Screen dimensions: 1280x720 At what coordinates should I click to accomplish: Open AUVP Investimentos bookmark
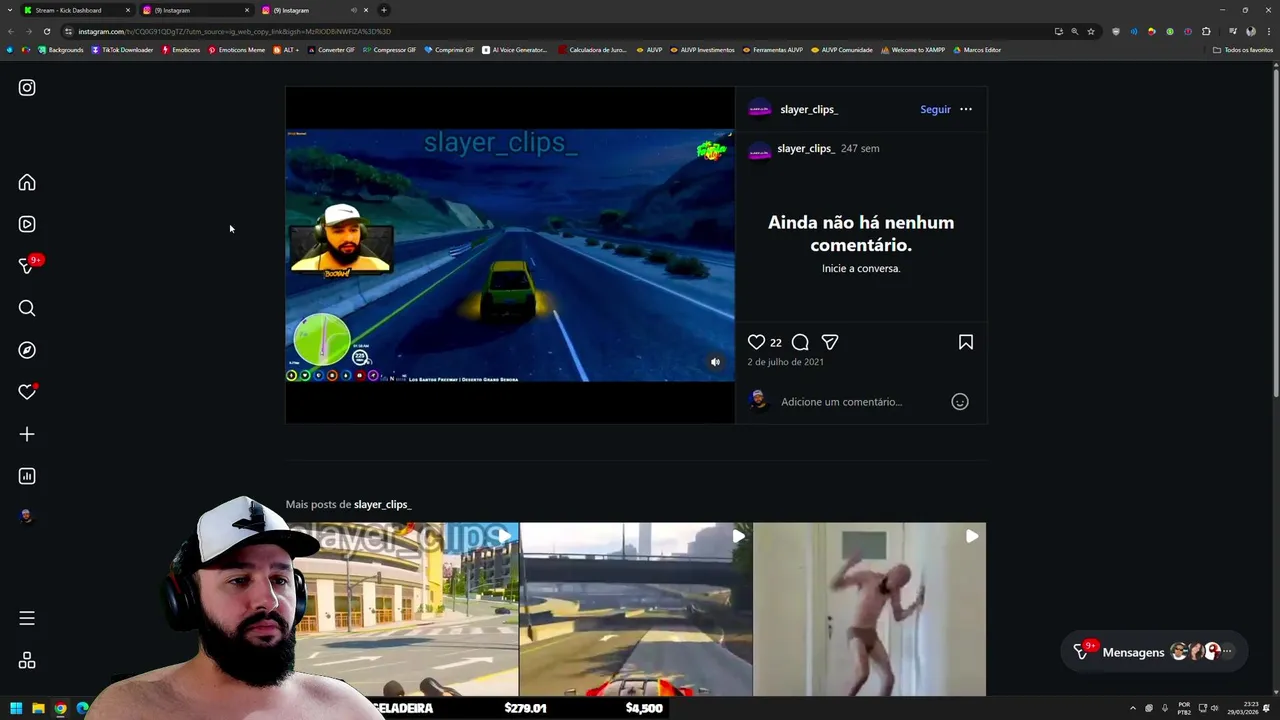tap(702, 50)
